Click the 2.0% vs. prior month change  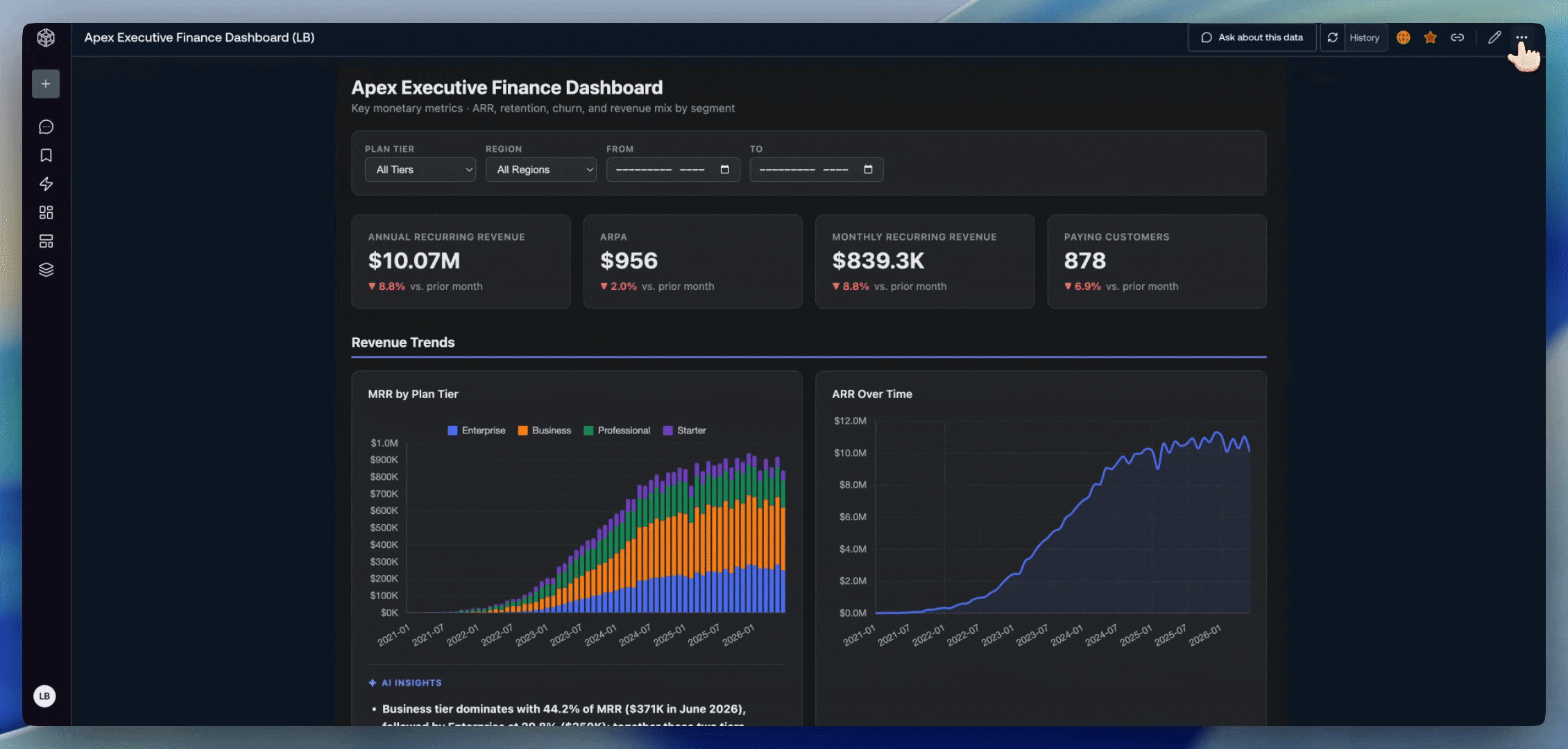click(657, 286)
